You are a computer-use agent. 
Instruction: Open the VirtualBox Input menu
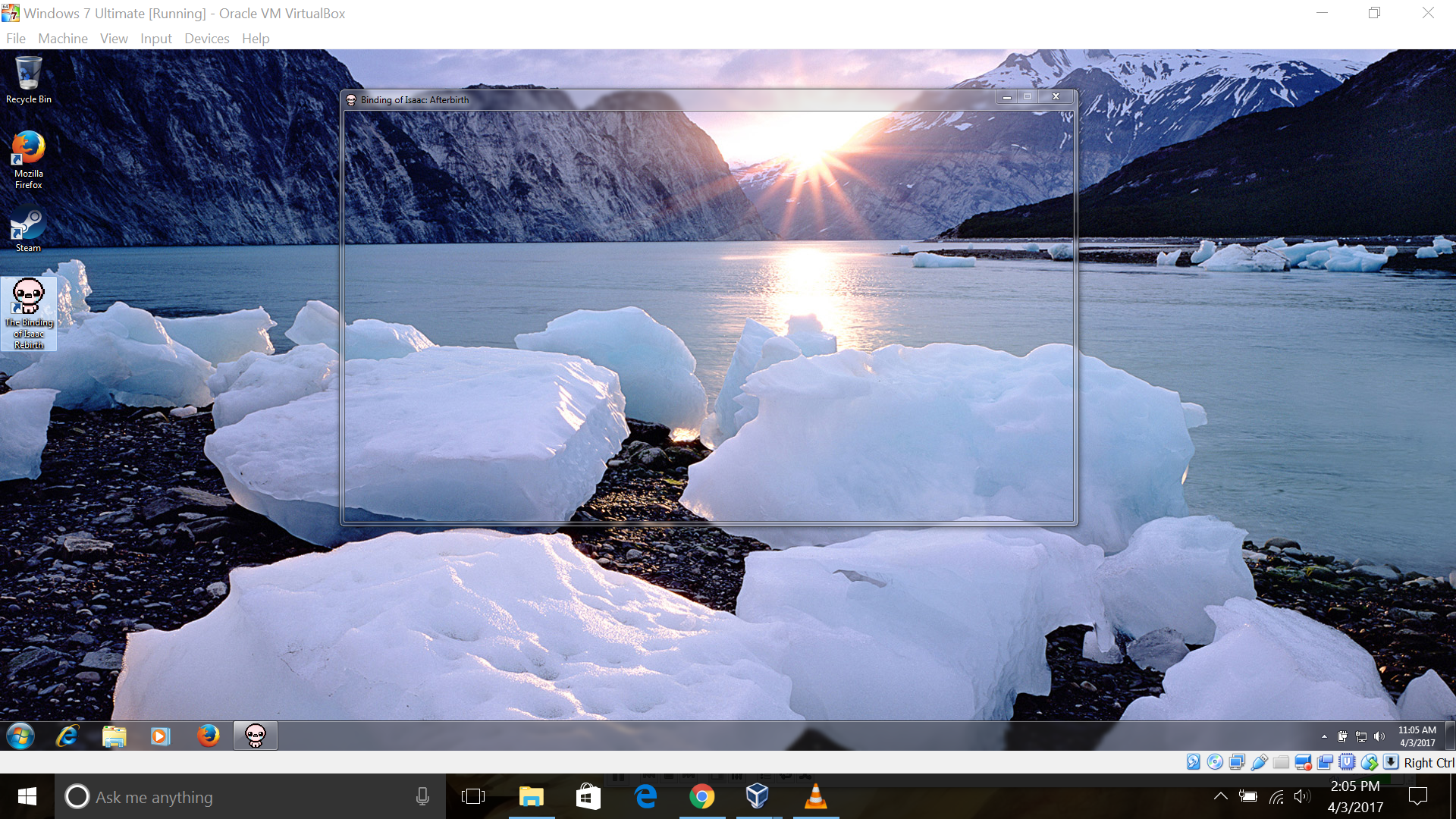[x=156, y=39]
